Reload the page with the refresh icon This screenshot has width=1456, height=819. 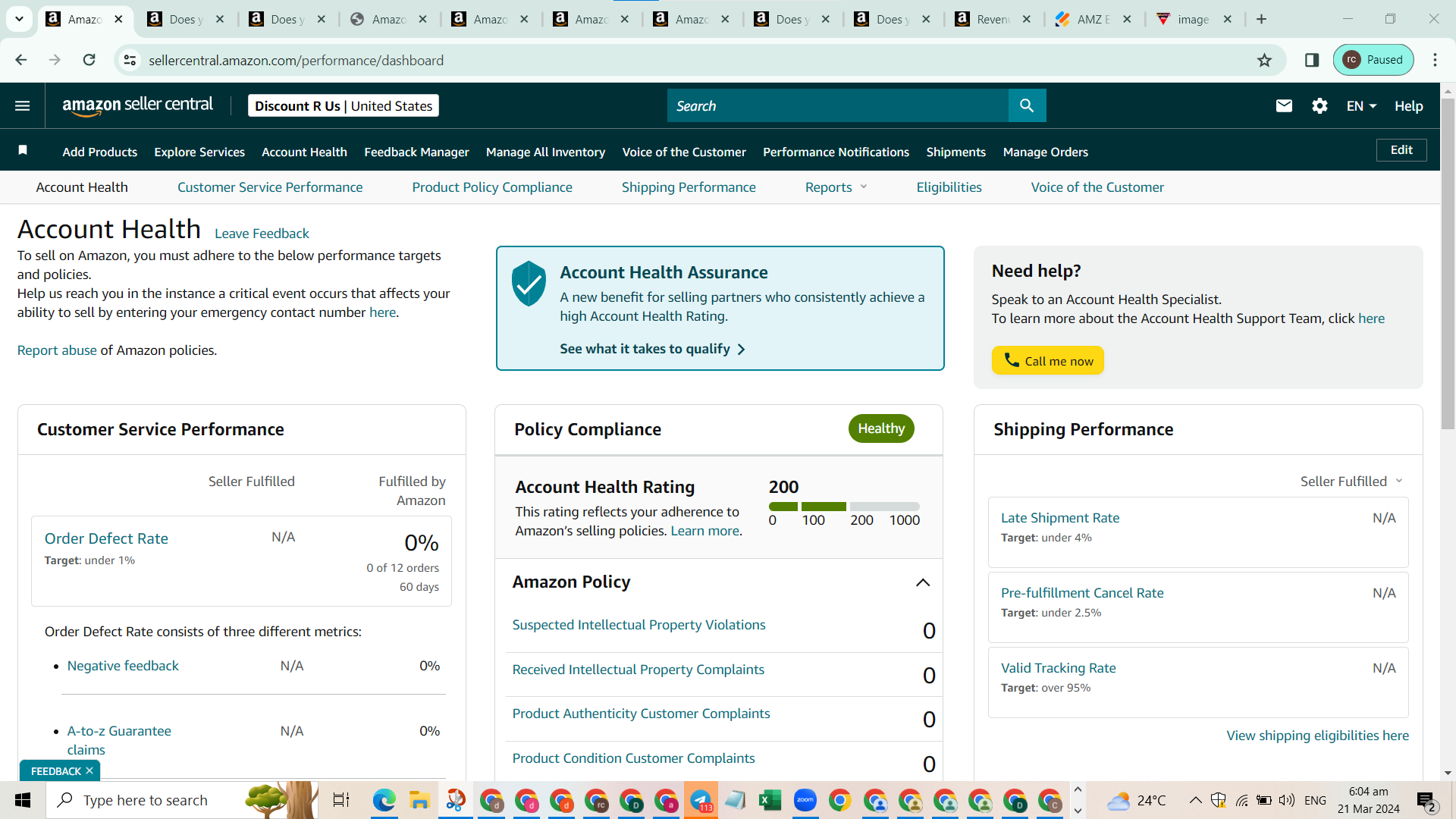(89, 60)
